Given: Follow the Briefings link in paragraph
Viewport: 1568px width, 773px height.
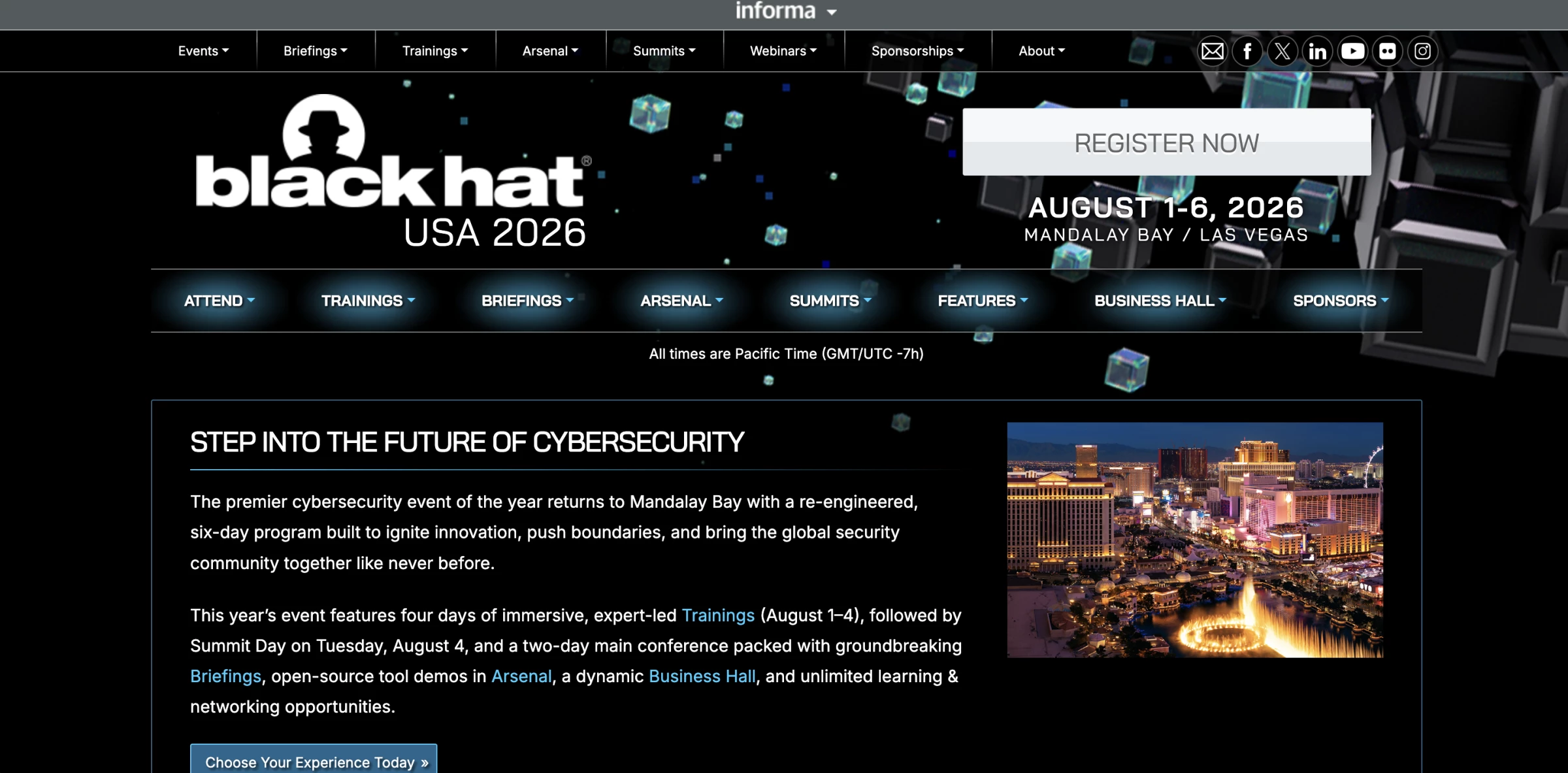Looking at the screenshot, I should (x=225, y=676).
